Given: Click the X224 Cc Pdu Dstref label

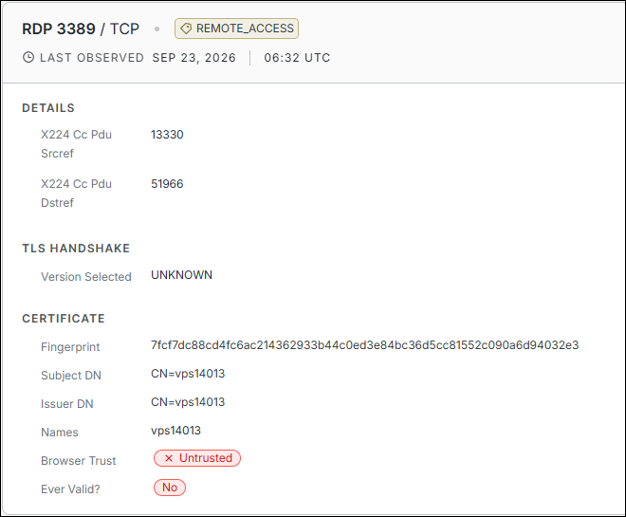Looking at the screenshot, I should click(x=76, y=193).
